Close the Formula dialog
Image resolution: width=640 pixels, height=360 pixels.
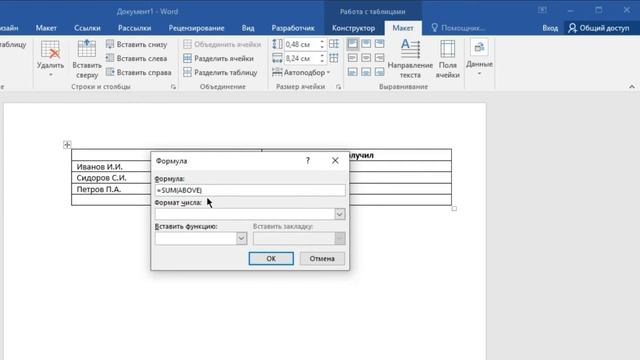tap(335, 161)
